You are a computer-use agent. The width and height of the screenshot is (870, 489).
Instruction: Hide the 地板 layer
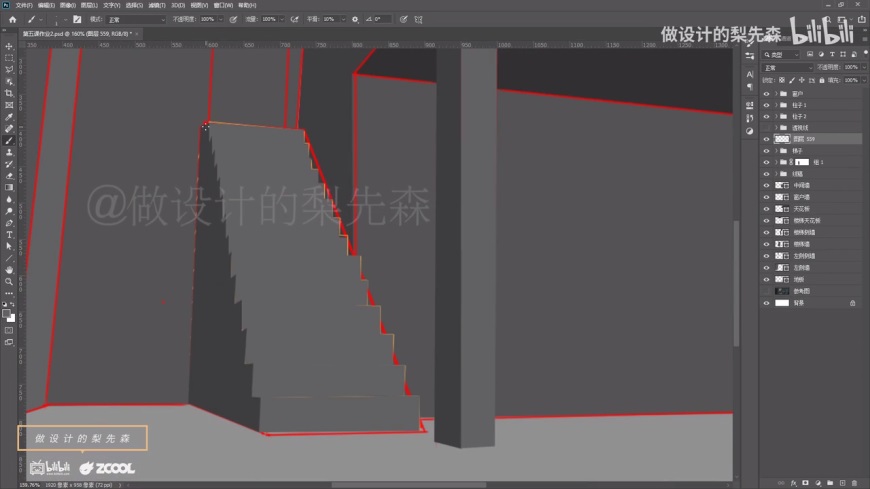(766, 279)
